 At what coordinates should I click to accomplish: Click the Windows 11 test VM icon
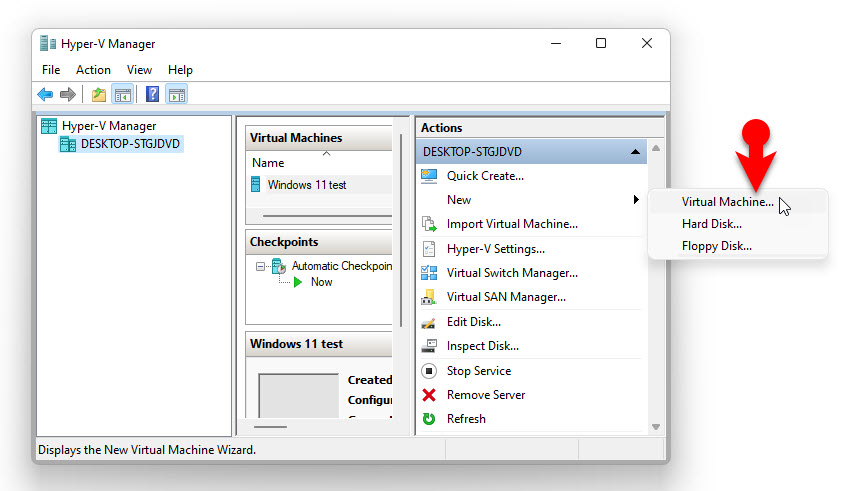coord(256,185)
